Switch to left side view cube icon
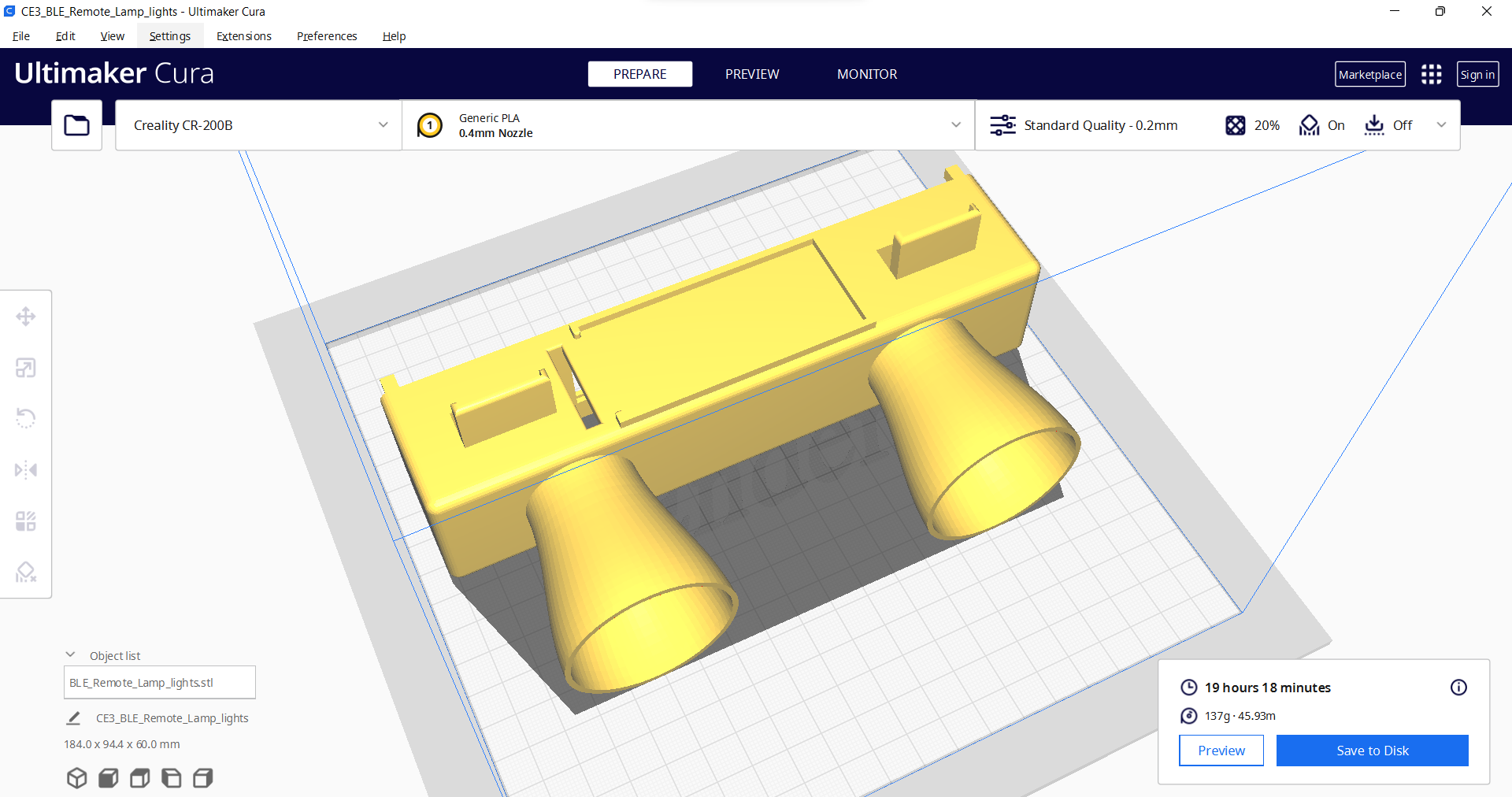 pos(171,778)
